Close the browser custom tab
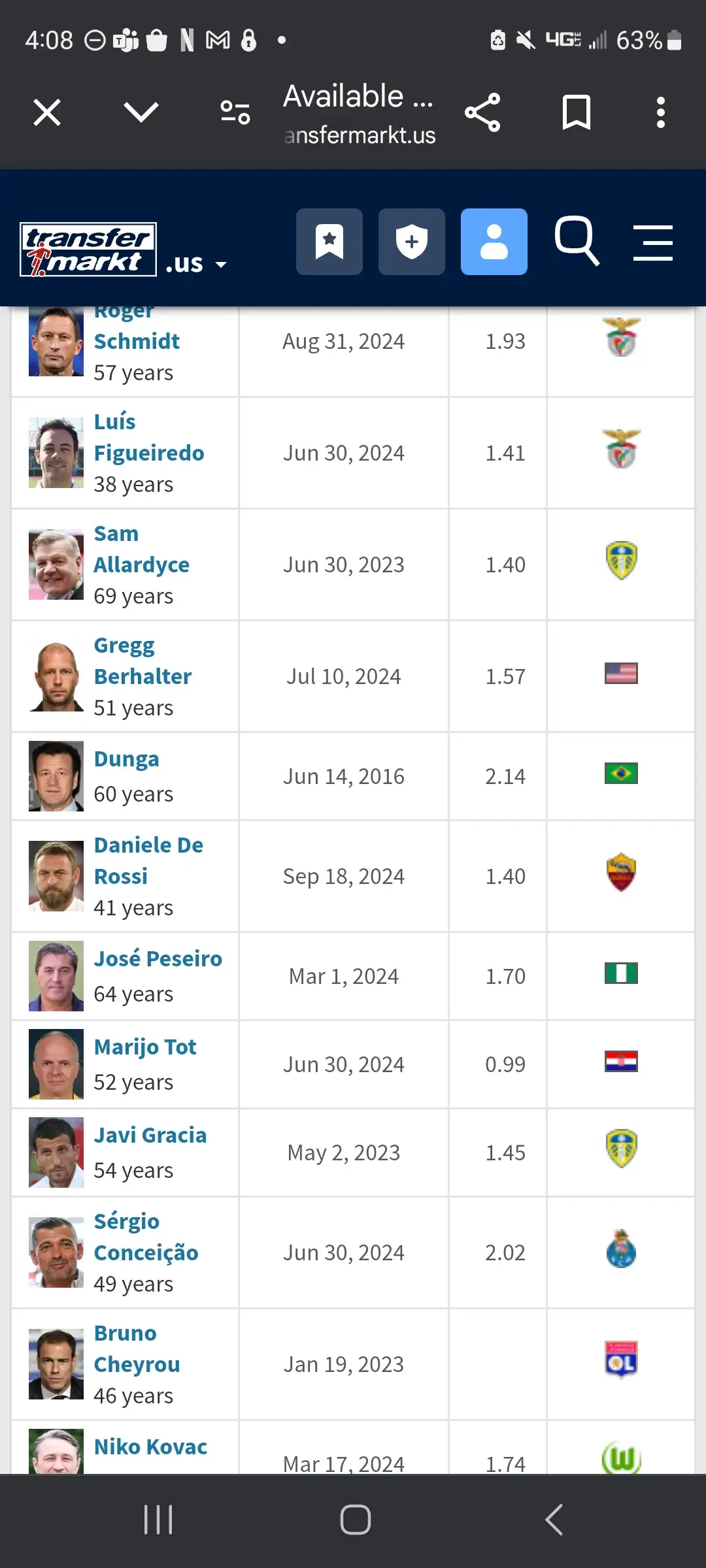706x1568 pixels. tap(47, 112)
